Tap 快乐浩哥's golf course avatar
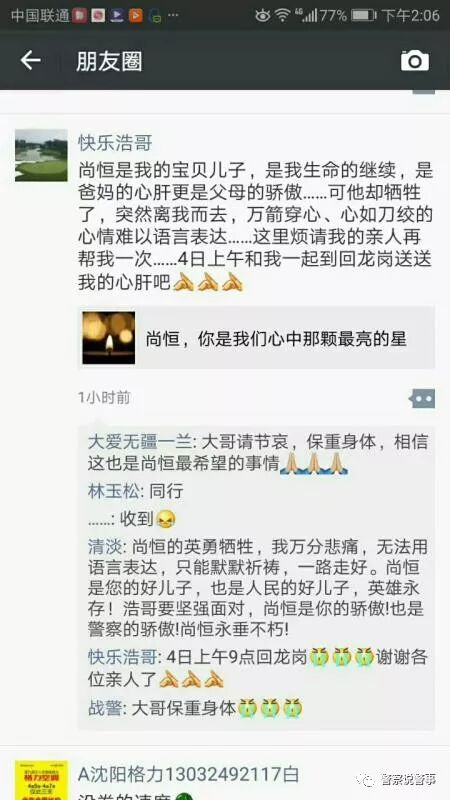Image resolution: width=450 pixels, height=800 pixels. pyautogui.click(x=41, y=155)
